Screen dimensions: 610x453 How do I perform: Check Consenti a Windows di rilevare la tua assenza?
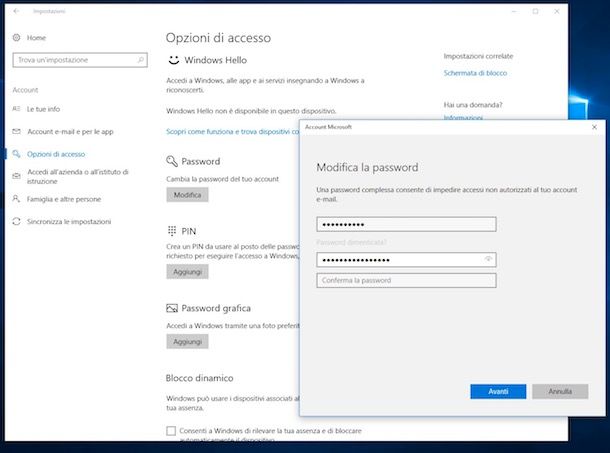(171, 431)
